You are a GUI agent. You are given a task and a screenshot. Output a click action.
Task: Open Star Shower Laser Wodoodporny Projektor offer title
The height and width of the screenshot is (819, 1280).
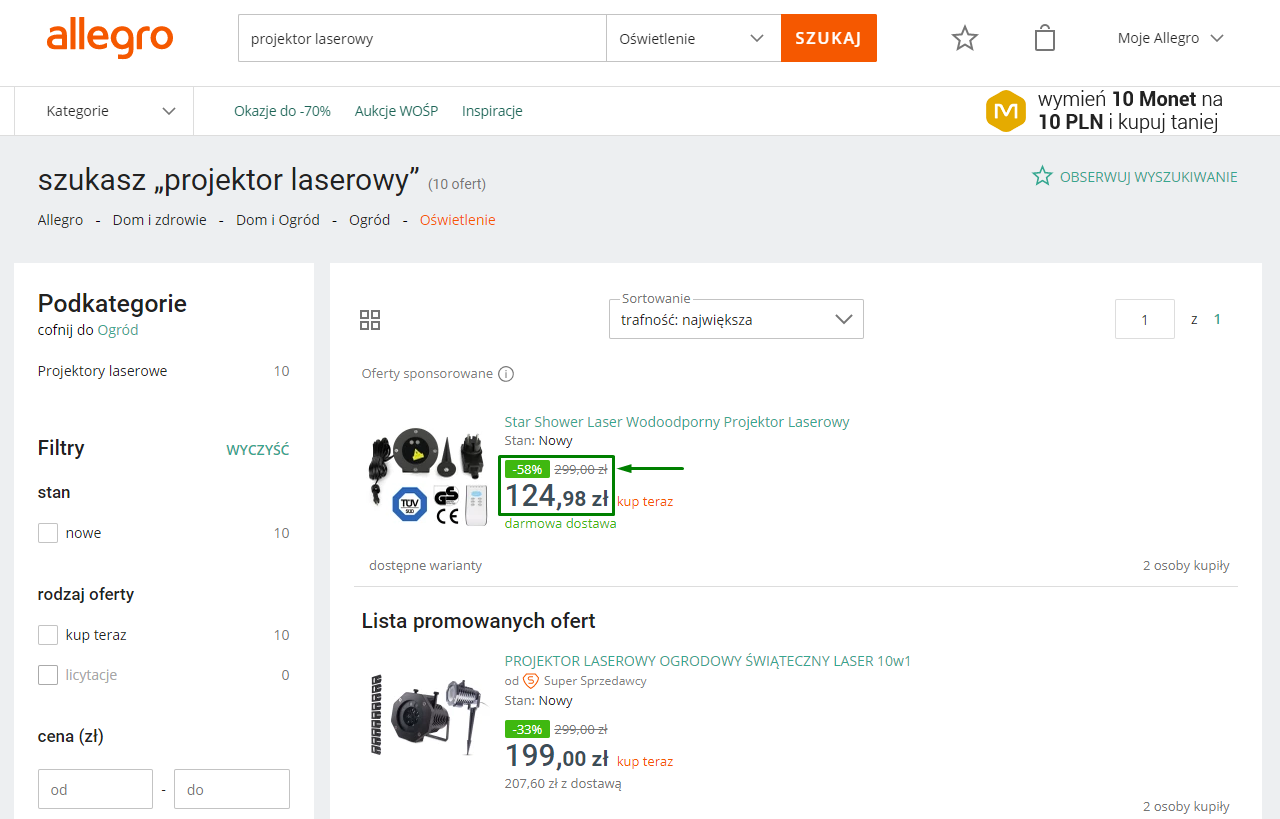[x=677, y=422]
